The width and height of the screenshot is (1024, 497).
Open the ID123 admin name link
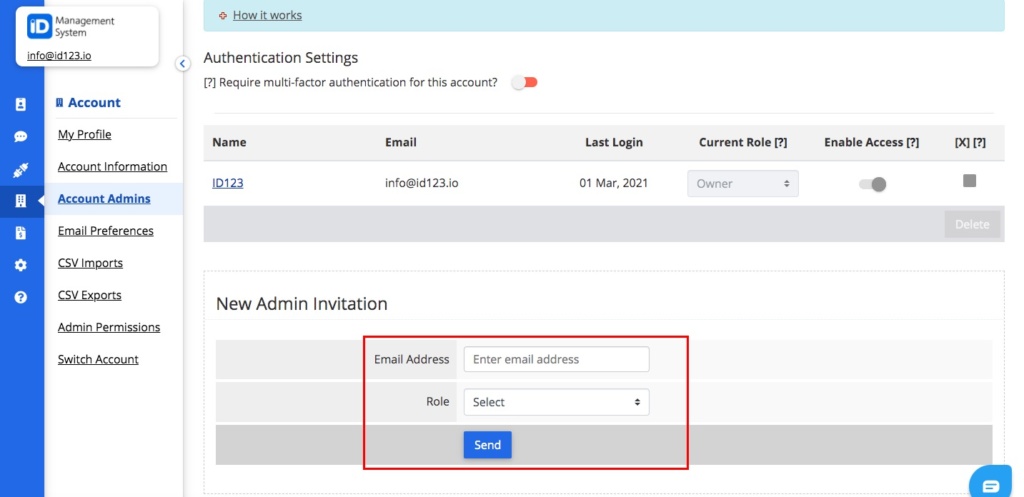[227, 183]
